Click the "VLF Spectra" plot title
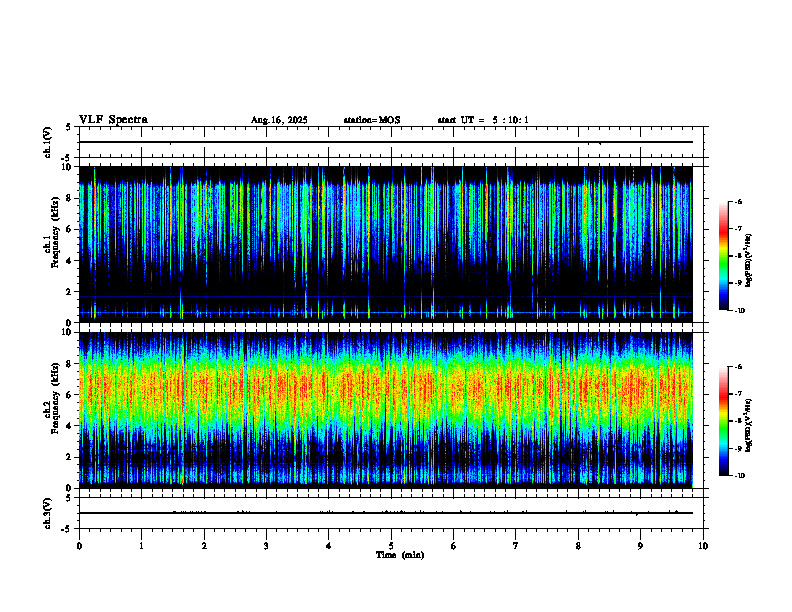Screen dimensions: 792x612 pos(113,120)
